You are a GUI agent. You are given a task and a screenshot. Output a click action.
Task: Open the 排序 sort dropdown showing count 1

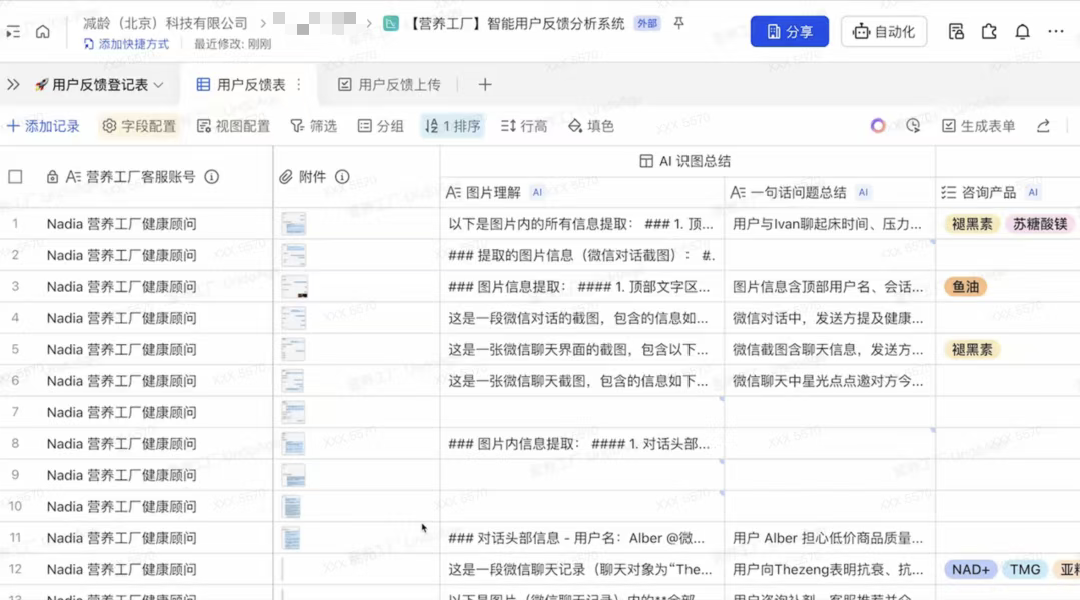[451, 125]
